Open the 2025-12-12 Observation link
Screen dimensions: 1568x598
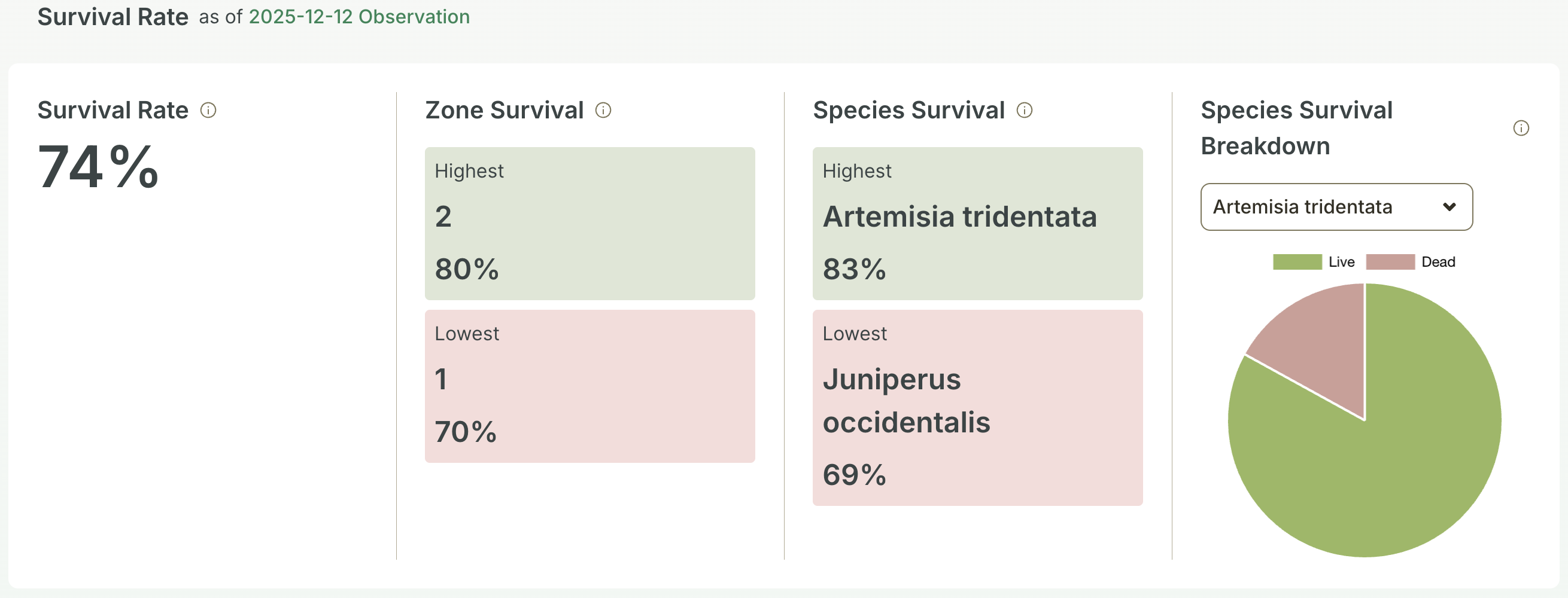[x=359, y=16]
